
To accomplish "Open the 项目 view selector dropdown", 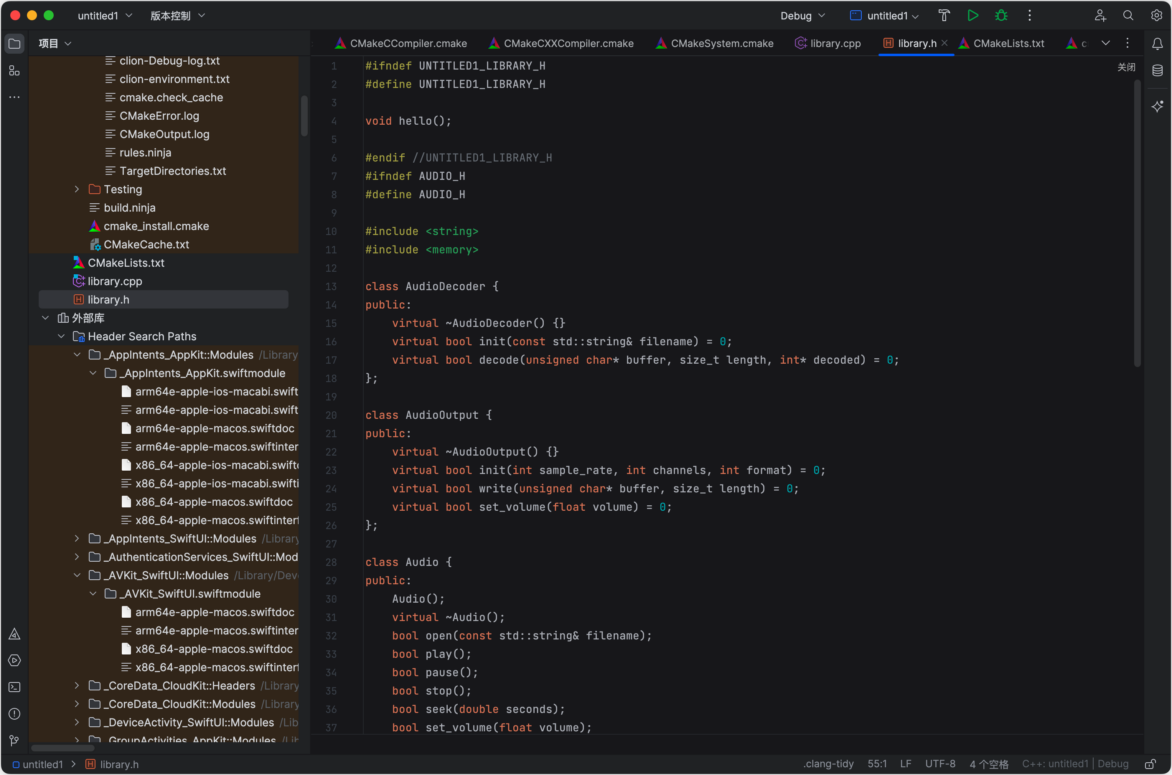I will point(55,43).
